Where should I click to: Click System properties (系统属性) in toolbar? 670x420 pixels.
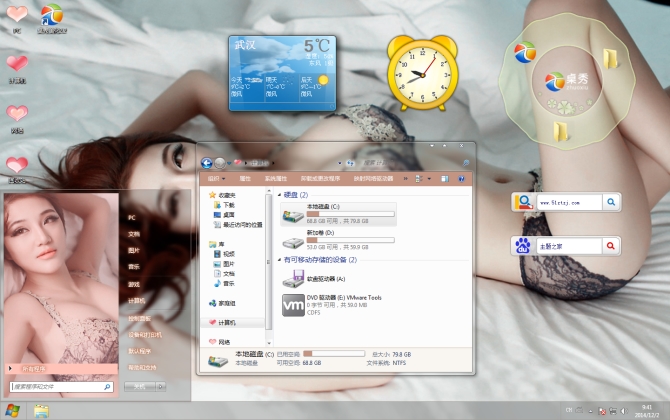276,179
